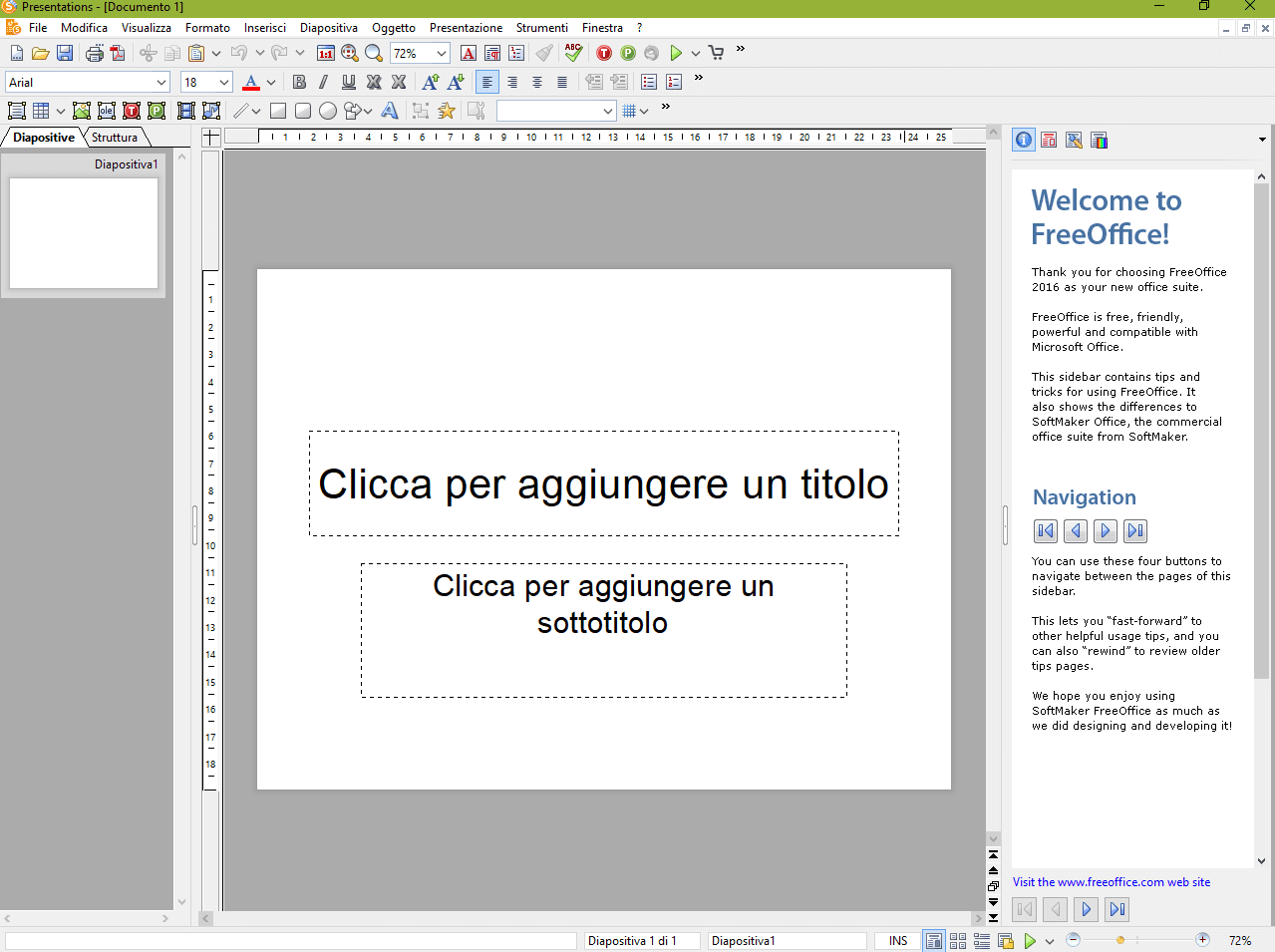Click the zoom slider handle in status bar
The image size is (1275, 952).
coord(1120,940)
